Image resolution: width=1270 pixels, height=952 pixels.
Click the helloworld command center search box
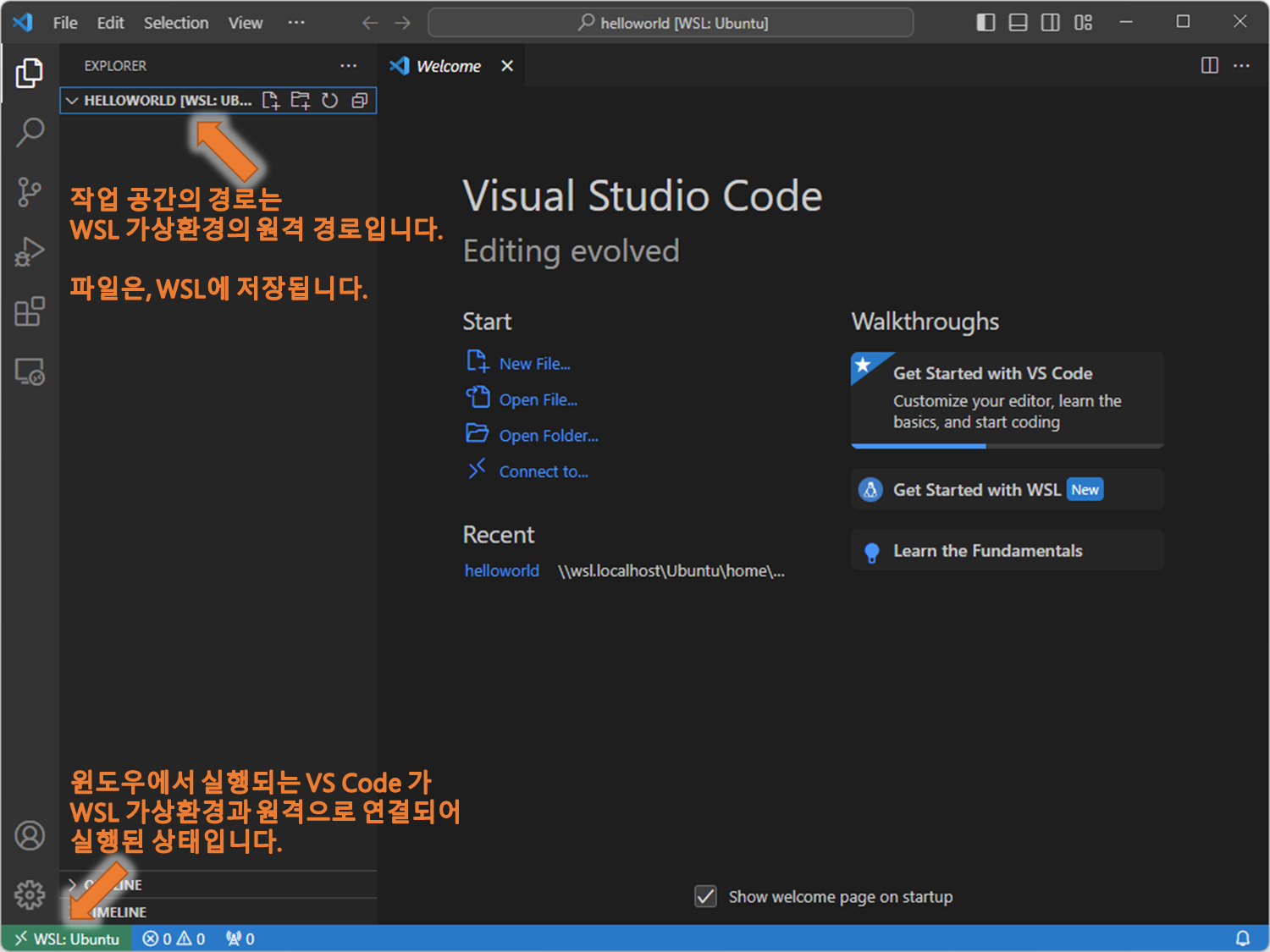click(671, 23)
